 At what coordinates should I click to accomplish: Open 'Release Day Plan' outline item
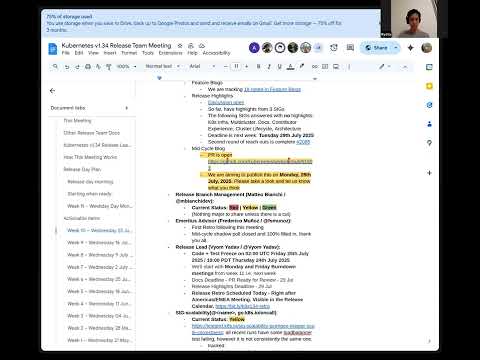[82, 169]
